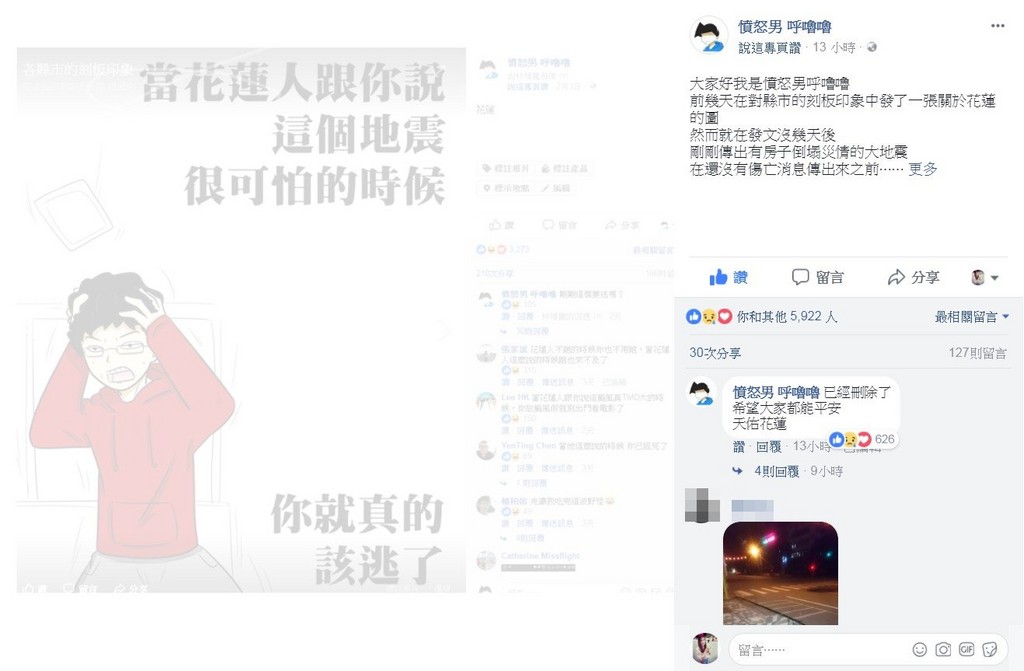Open 憤怒男 呼嚕嚕 page name in post header
Viewport: 1024px width, 671px height.
coord(784,27)
